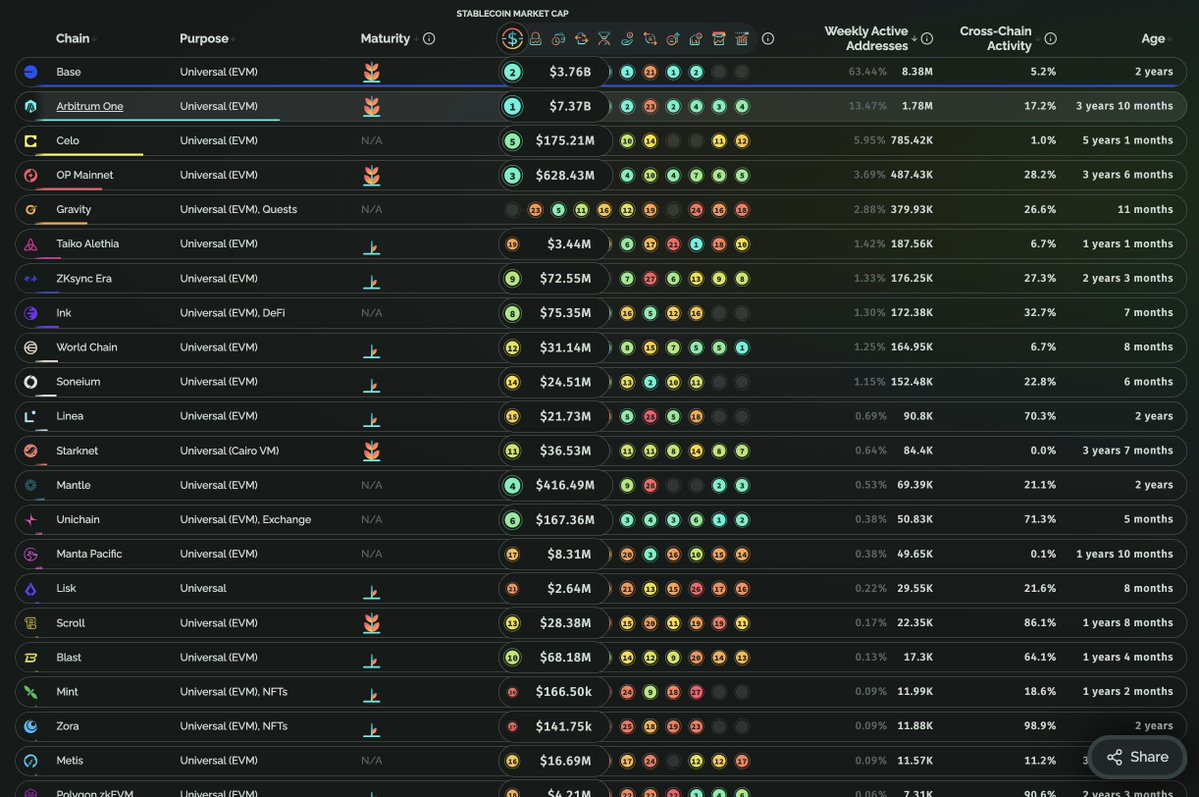Click 379.93K weekly addresses in Gravity row
Image resolution: width=1199 pixels, height=797 pixels.
pyautogui.click(x=911, y=210)
